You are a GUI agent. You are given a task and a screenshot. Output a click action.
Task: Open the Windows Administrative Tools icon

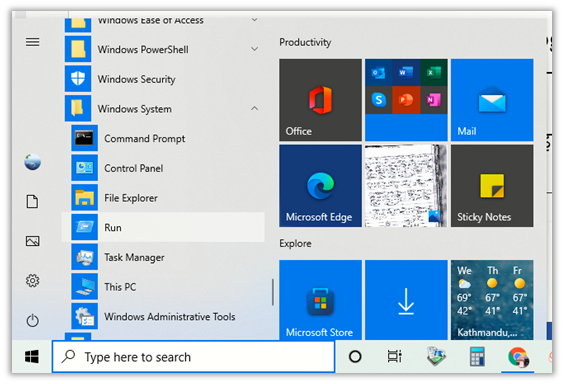tap(85, 316)
